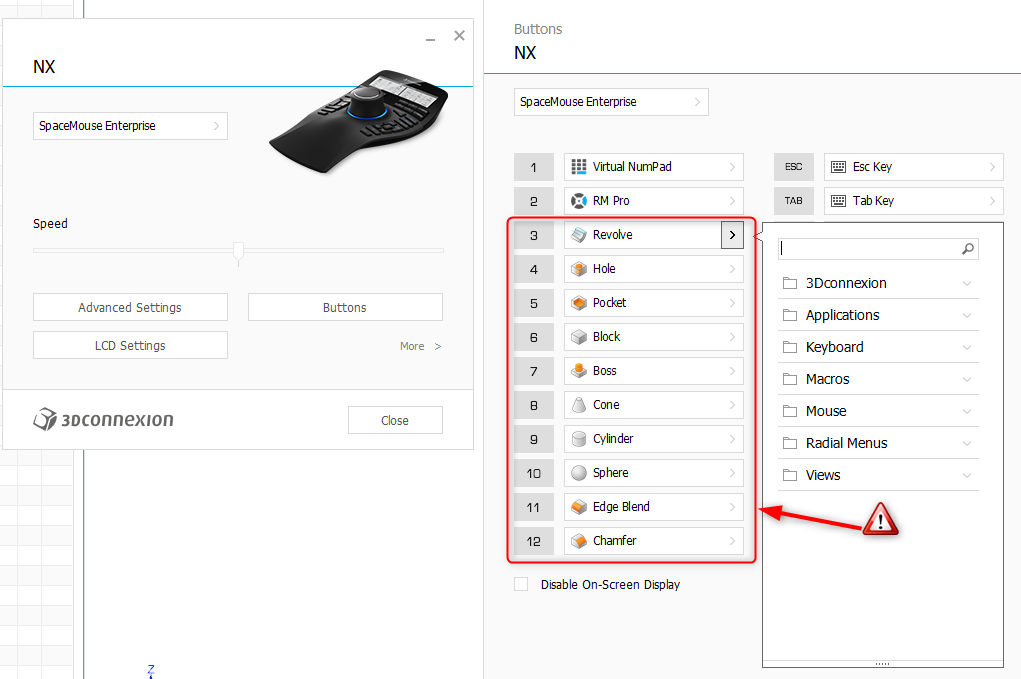Open SpaceMouse Enterprise selector in NX window
The width and height of the screenshot is (1021, 679).
[130, 126]
